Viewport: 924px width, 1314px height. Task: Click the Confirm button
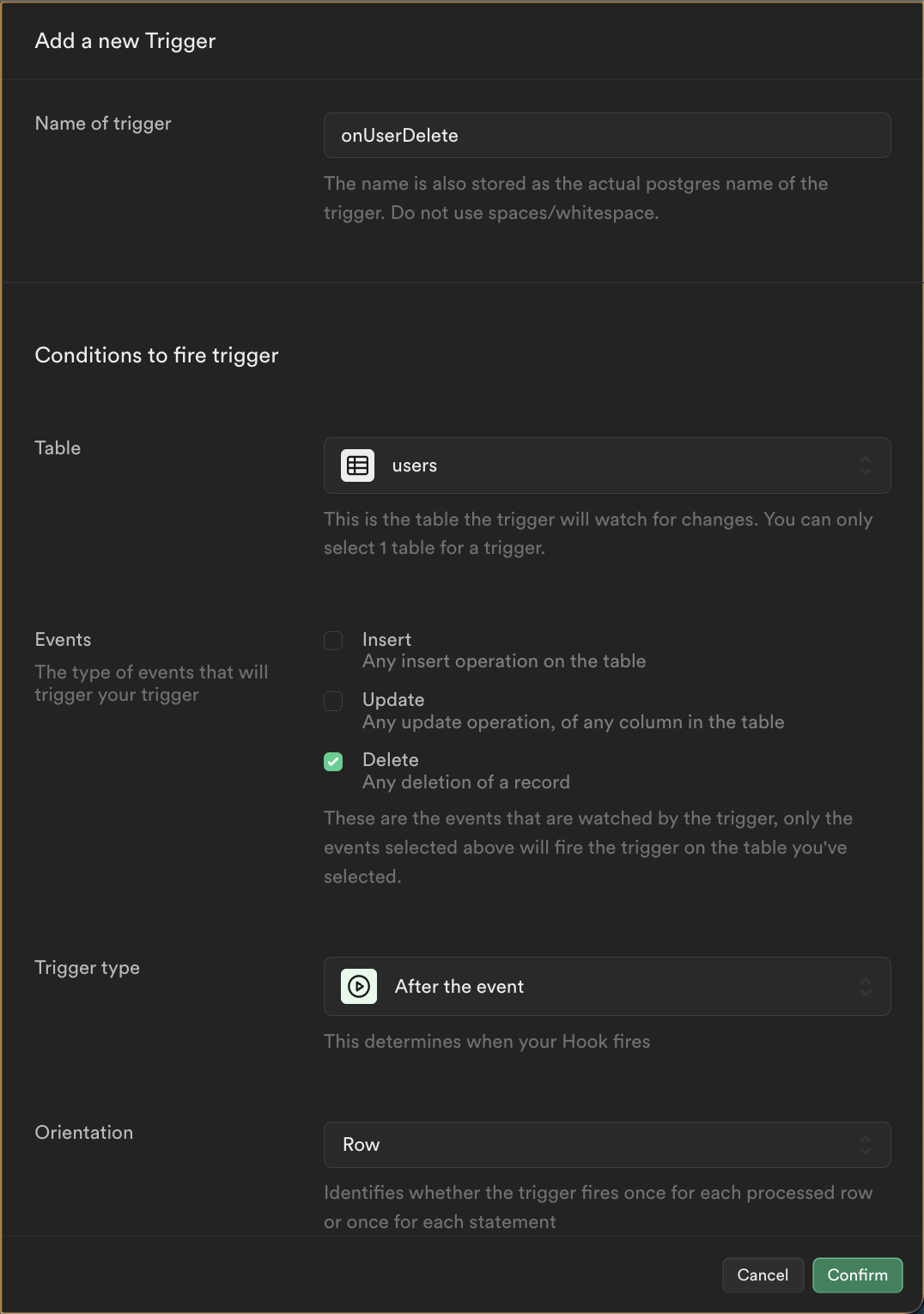pos(857,1275)
